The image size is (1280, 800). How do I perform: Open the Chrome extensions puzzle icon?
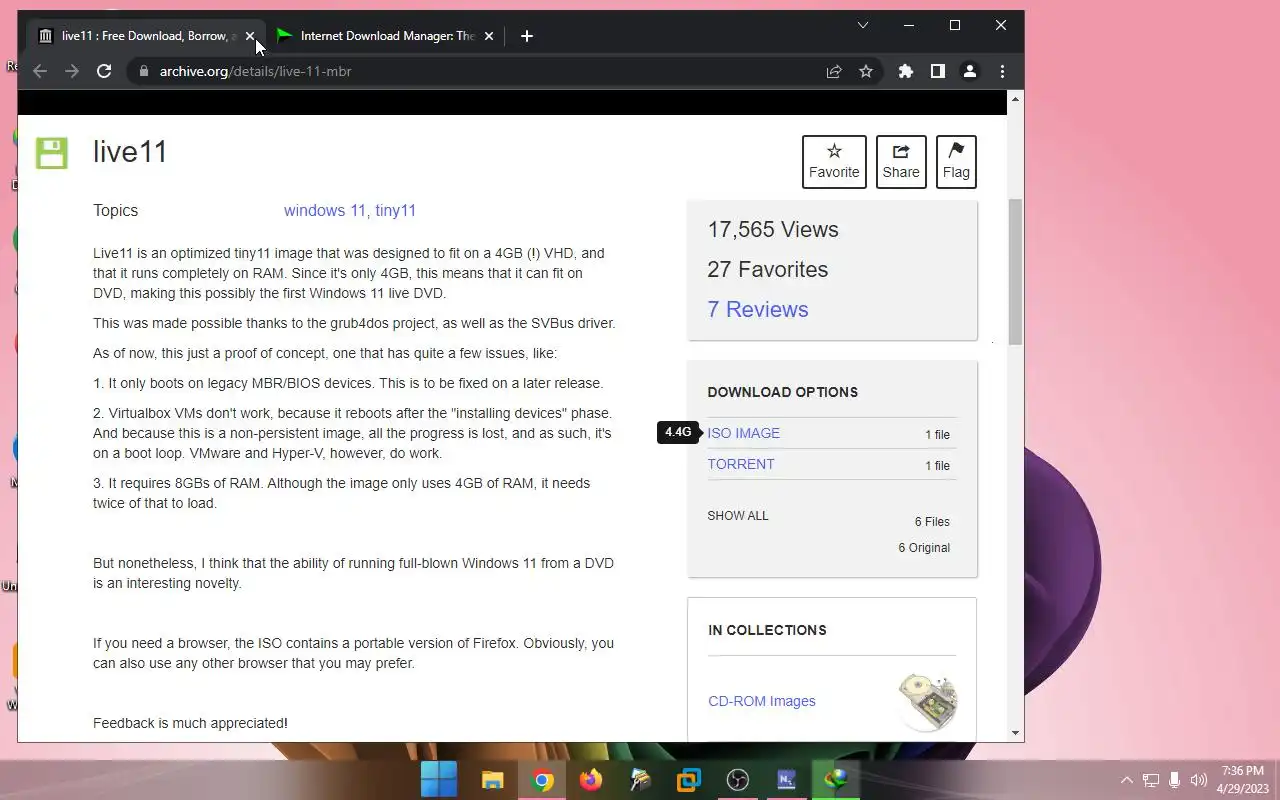pos(906,71)
